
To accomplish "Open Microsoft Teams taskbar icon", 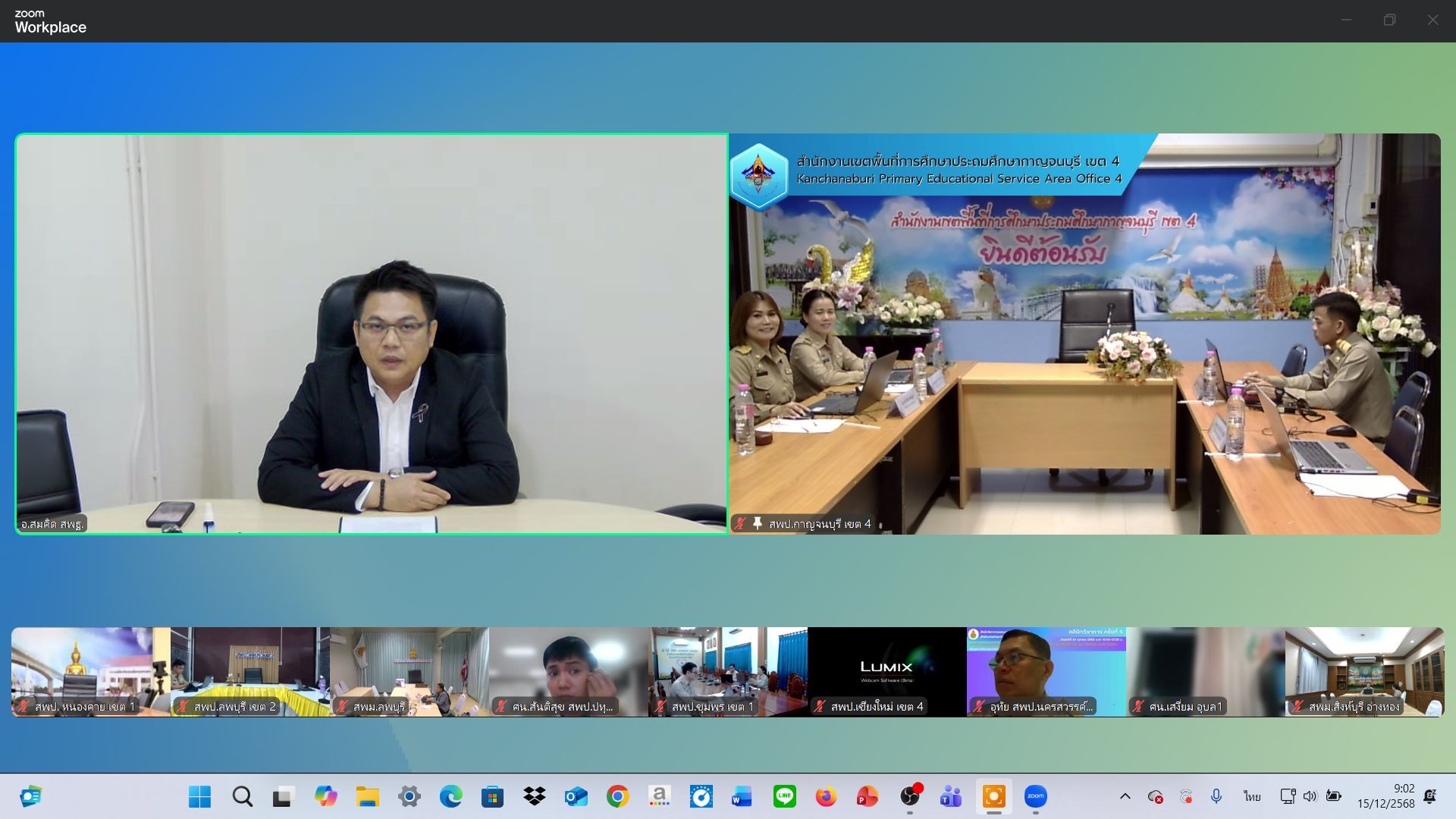I will tap(951, 796).
